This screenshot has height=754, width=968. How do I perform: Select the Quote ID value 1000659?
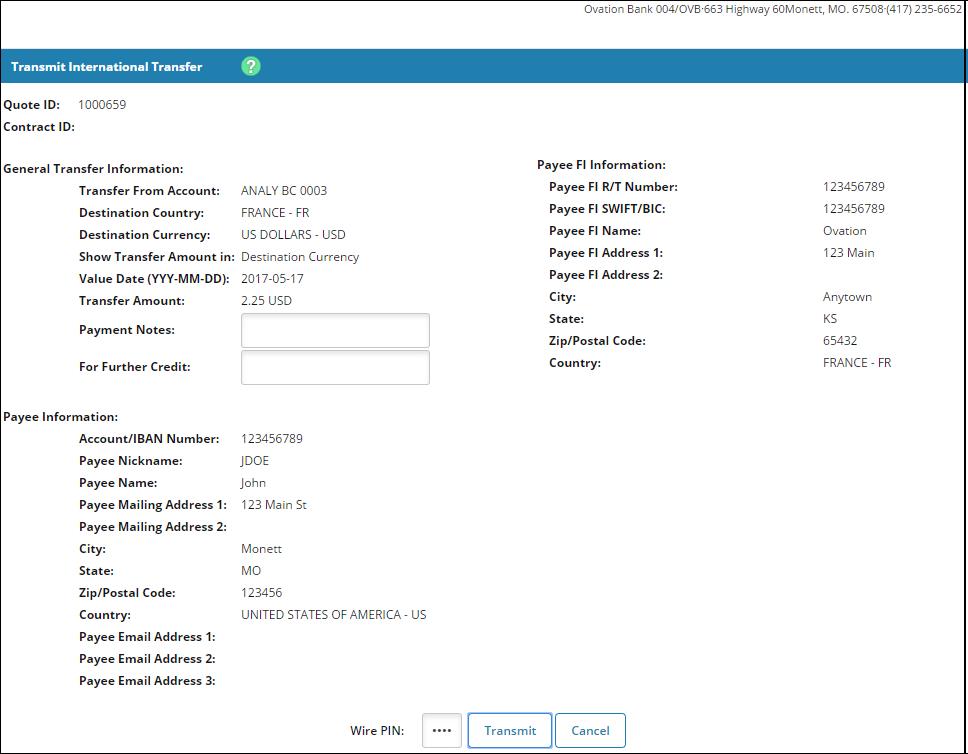click(x=102, y=105)
